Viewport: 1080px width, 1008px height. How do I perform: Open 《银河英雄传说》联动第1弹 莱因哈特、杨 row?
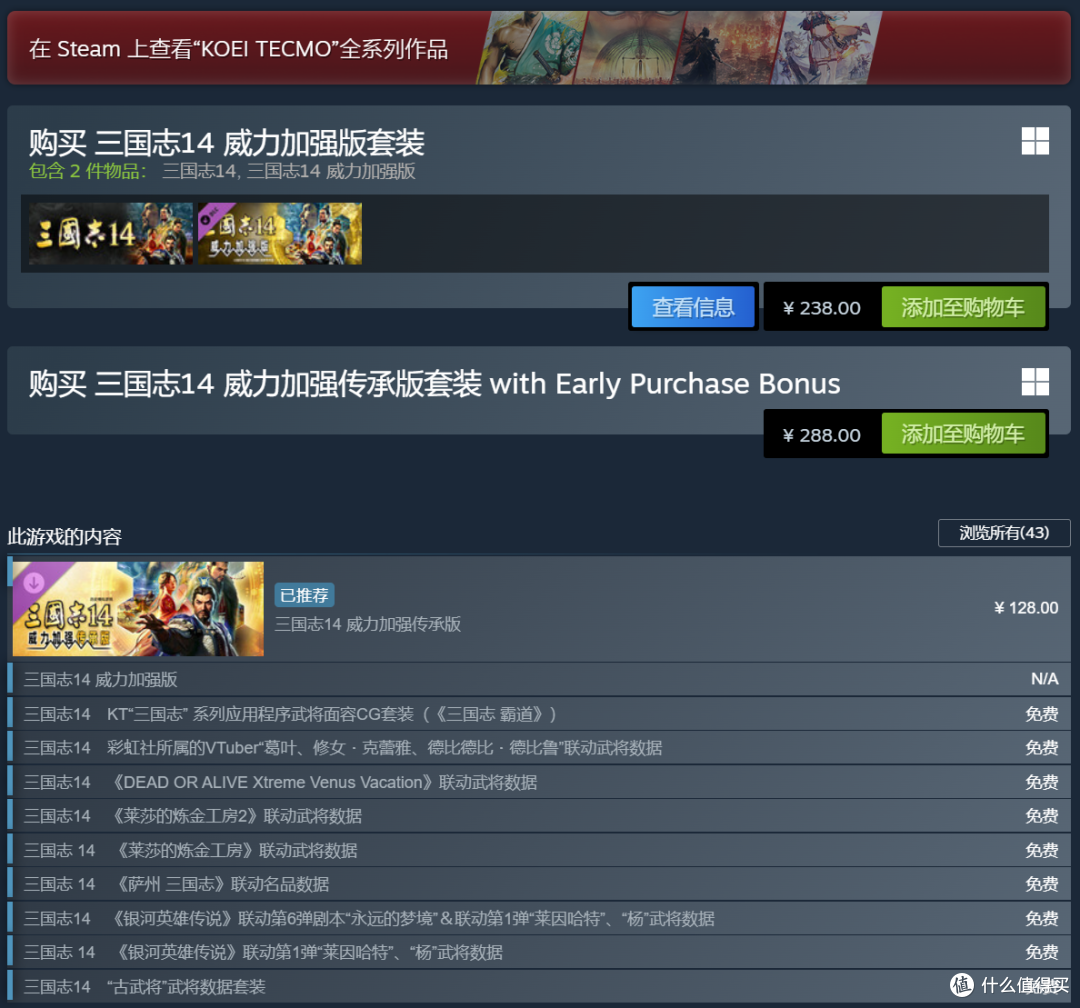[x=539, y=952]
